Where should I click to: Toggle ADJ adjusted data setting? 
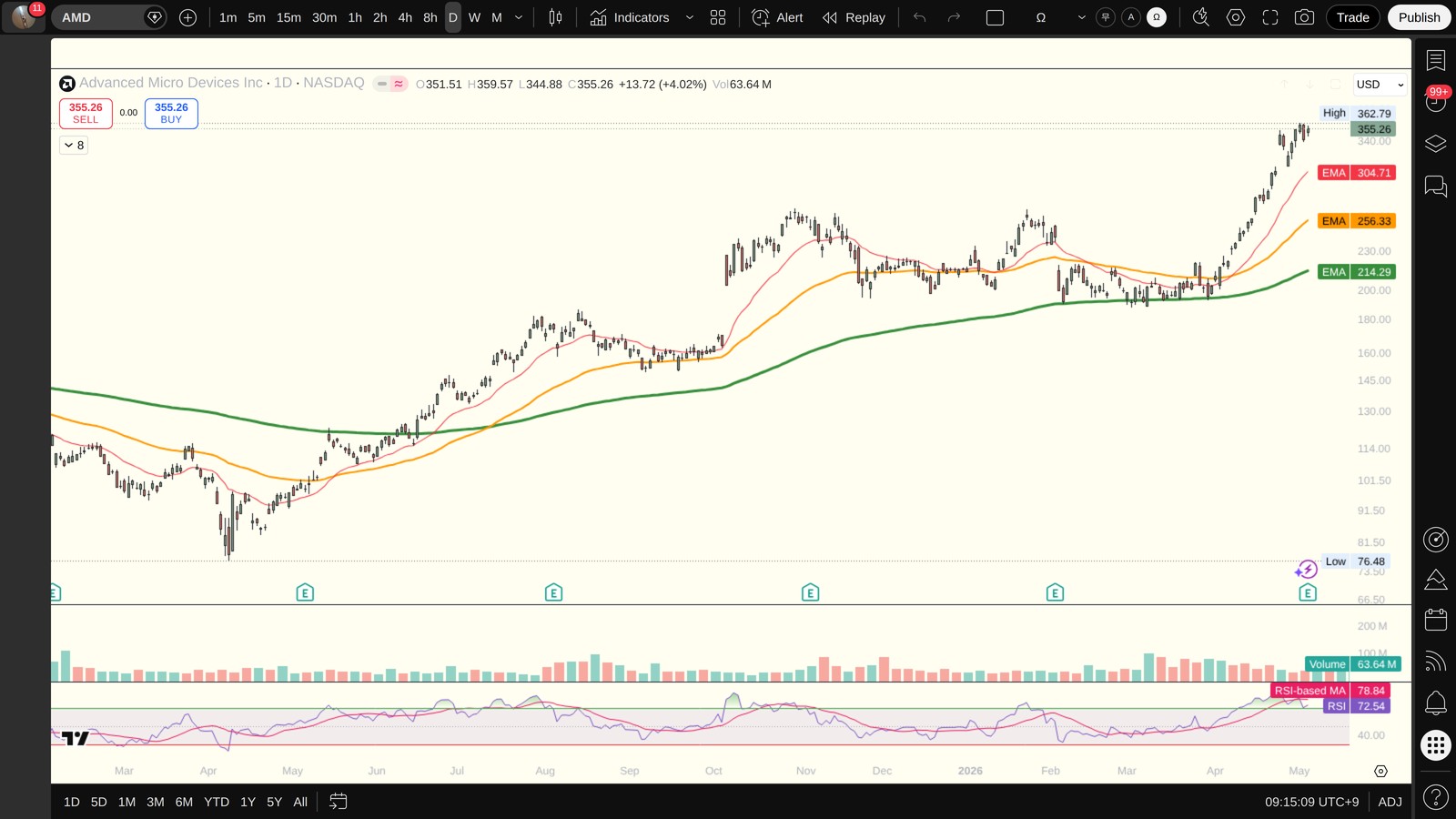pyautogui.click(x=1390, y=802)
